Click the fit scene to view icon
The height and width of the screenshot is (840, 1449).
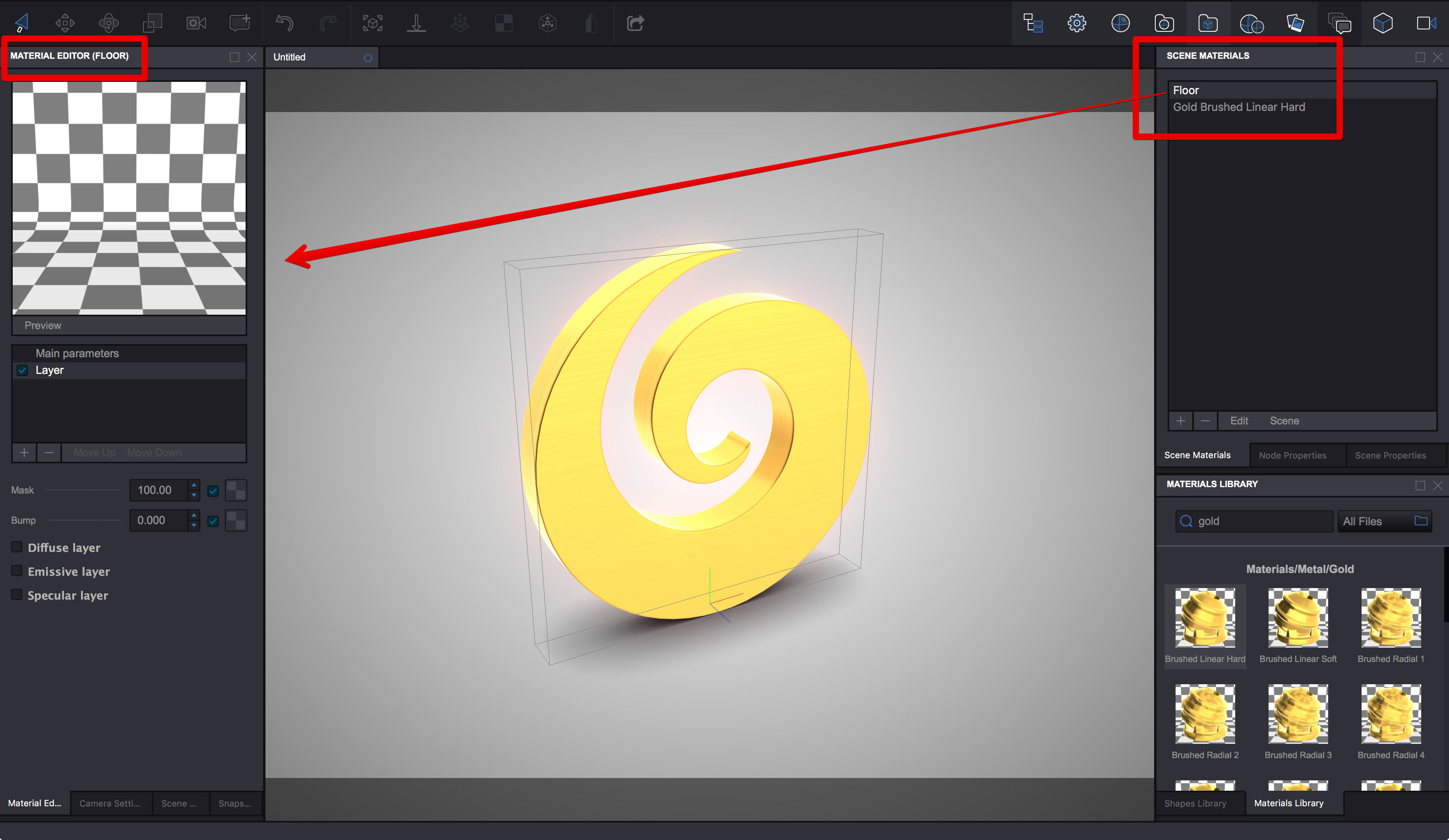pos(372,23)
